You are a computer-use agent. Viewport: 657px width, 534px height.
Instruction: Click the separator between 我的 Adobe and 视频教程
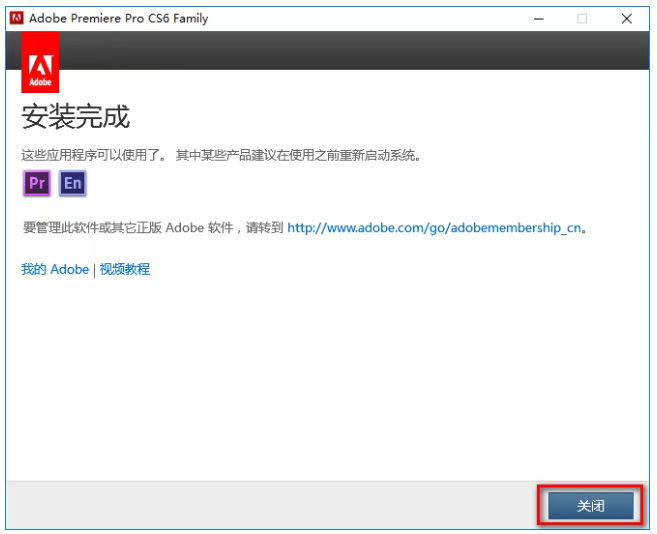[x=94, y=269]
